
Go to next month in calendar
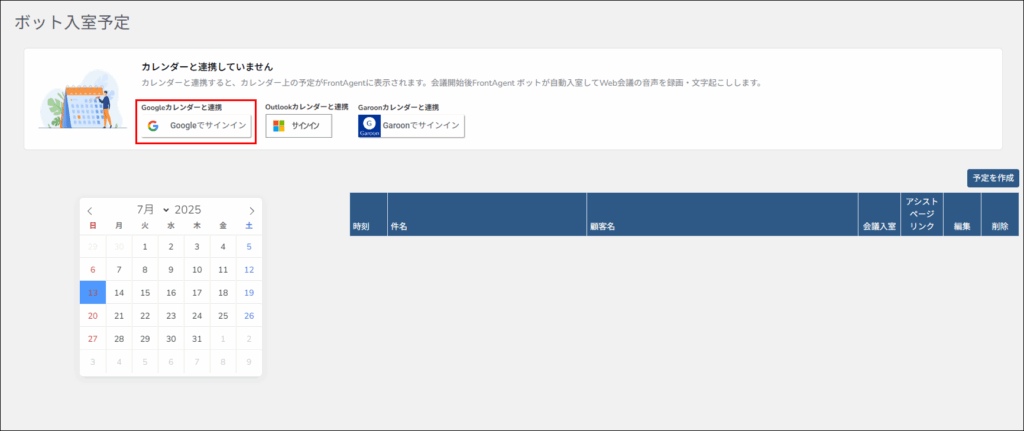pos(252,211)
